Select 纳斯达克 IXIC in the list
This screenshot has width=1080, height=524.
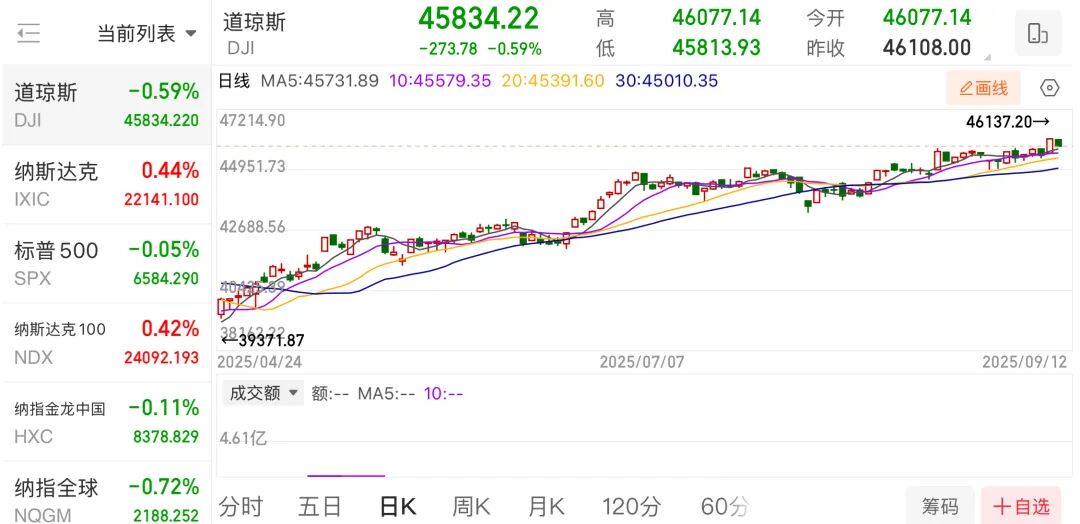[x=106, y=185]
